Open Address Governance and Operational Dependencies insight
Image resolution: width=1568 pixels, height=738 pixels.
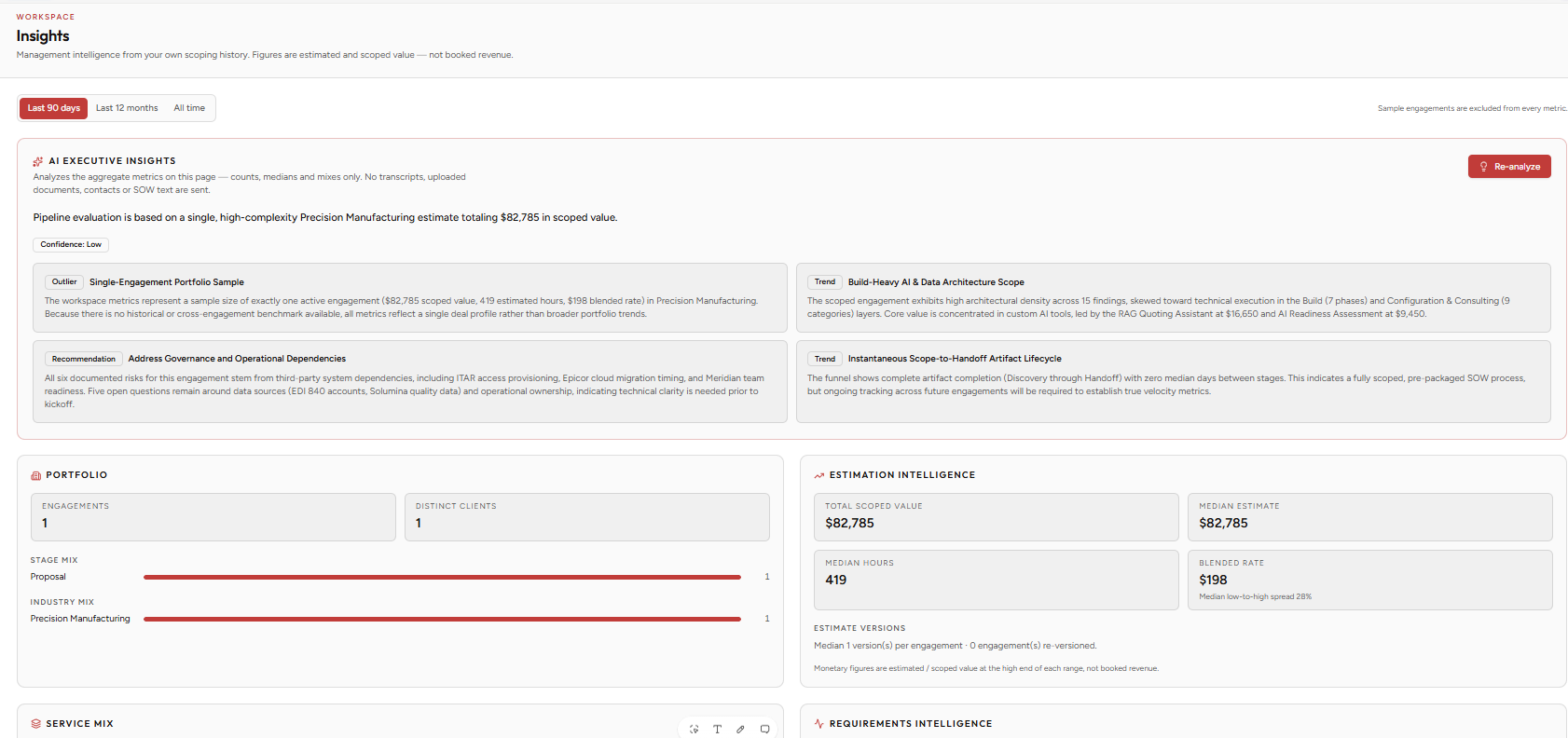pos(410,382)
